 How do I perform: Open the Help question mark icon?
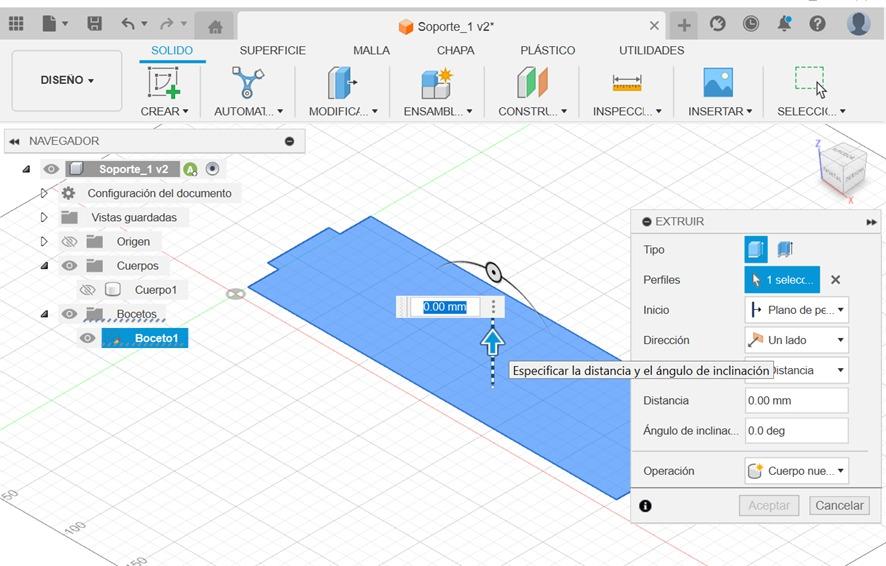pos(817,24)
